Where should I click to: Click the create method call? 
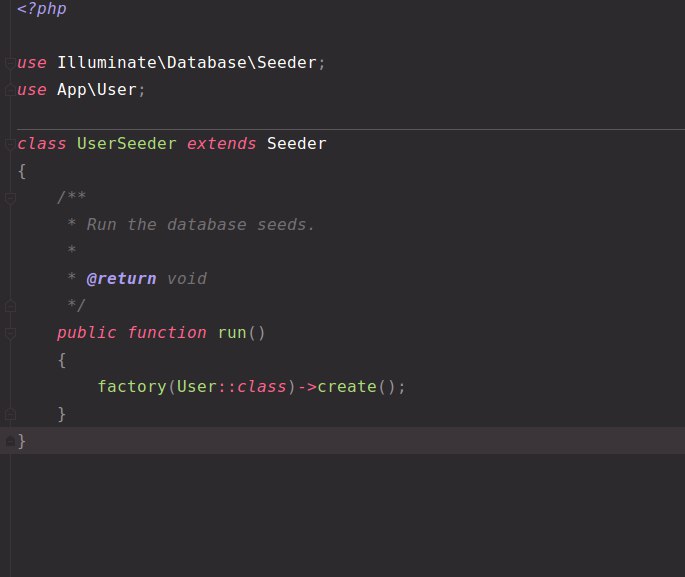click(x=347, y=387)
